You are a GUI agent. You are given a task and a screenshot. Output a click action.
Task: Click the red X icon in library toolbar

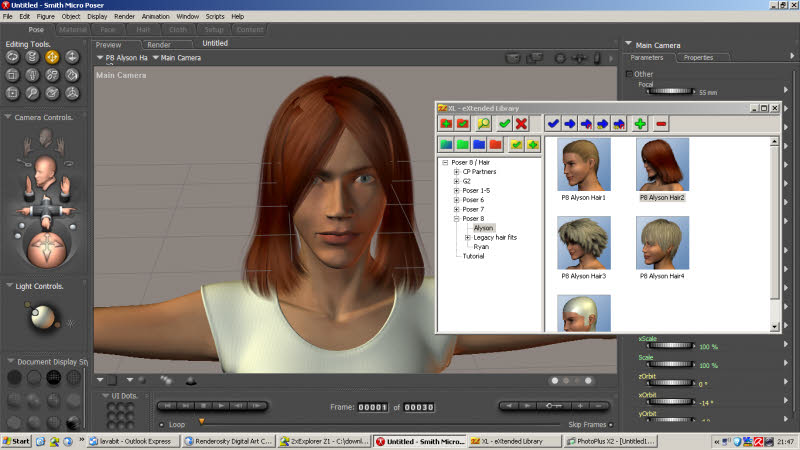click(x=521, y=123)
